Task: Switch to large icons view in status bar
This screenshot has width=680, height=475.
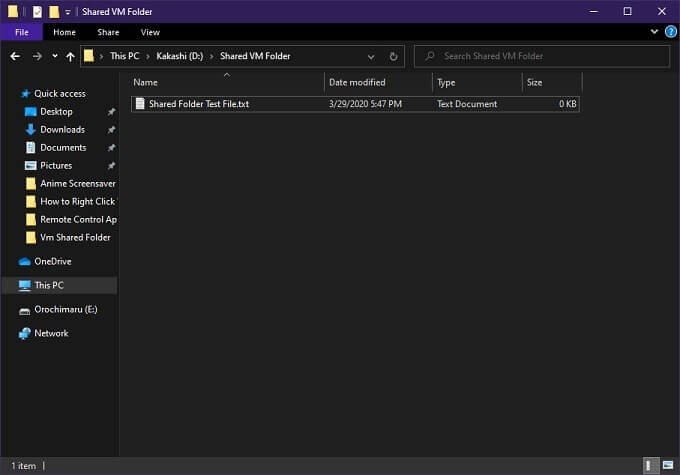Action: pos(667,465)
